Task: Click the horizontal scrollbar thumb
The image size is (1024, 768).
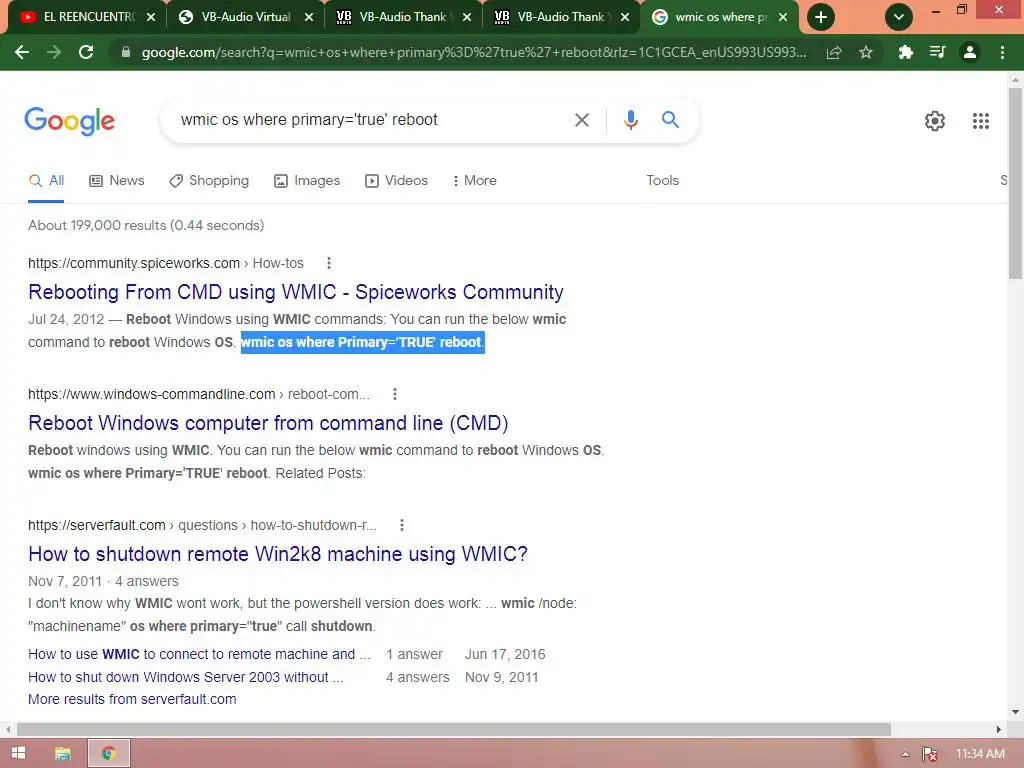Action: coord(454,729)
